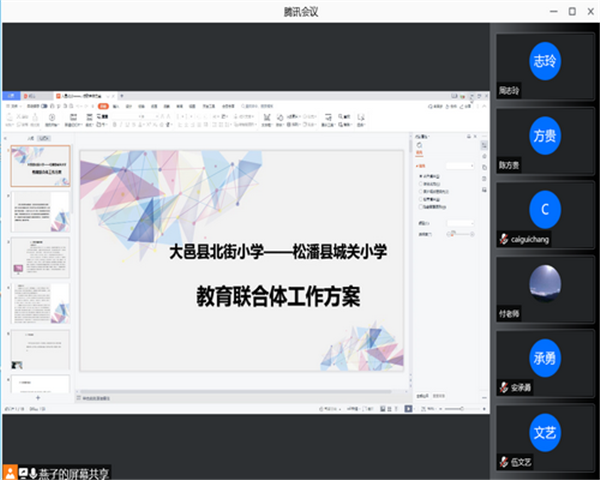Click muted microphone icon beside 安承勇

[504, 388]
